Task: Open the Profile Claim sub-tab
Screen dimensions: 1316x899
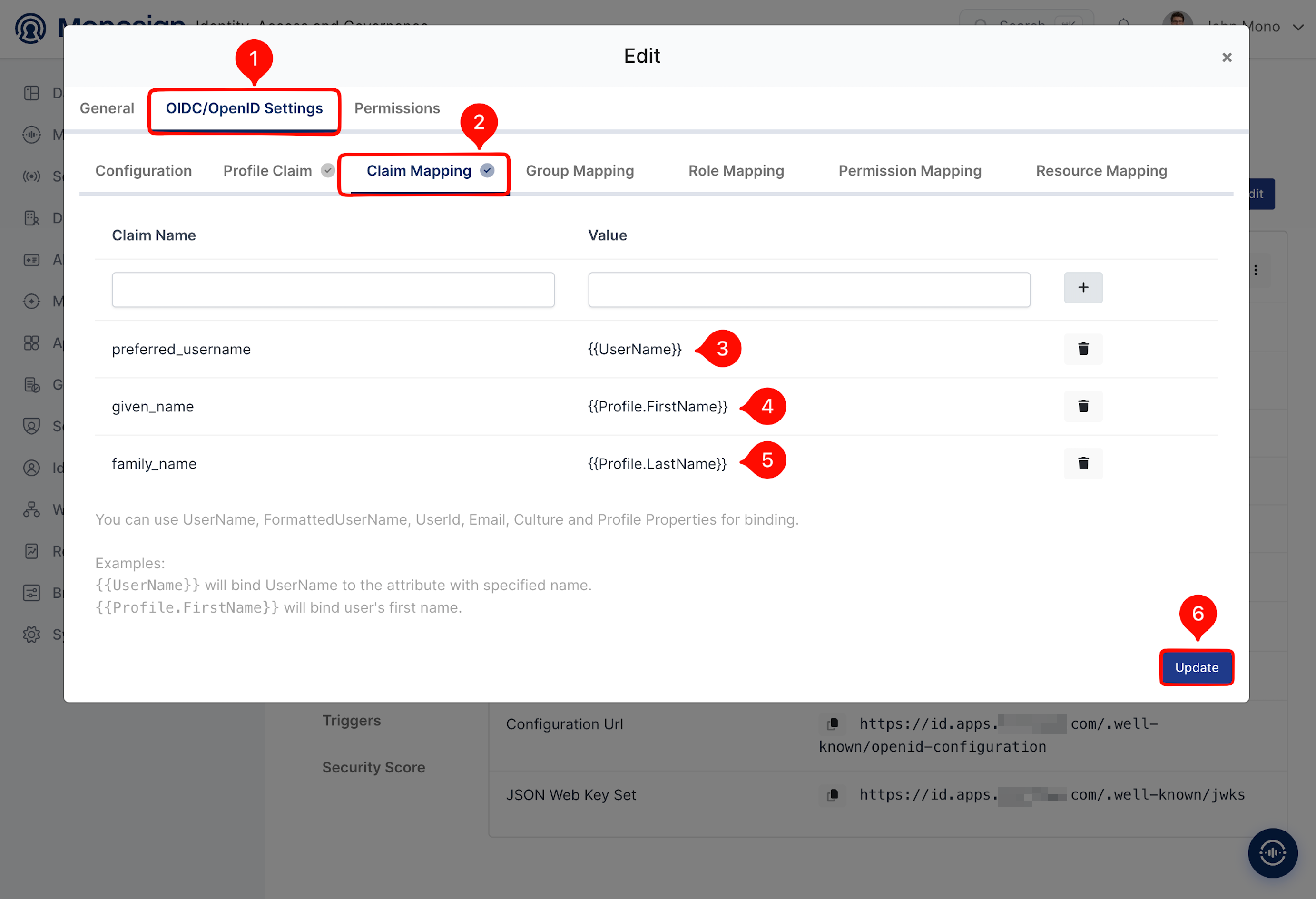Action: point(279,170)
